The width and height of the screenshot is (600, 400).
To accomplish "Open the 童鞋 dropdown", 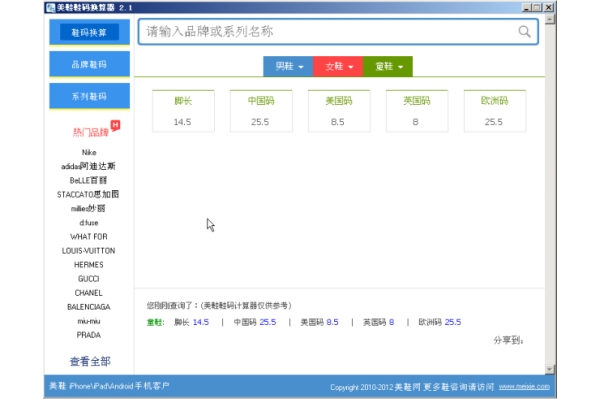I will click(388, 67).
